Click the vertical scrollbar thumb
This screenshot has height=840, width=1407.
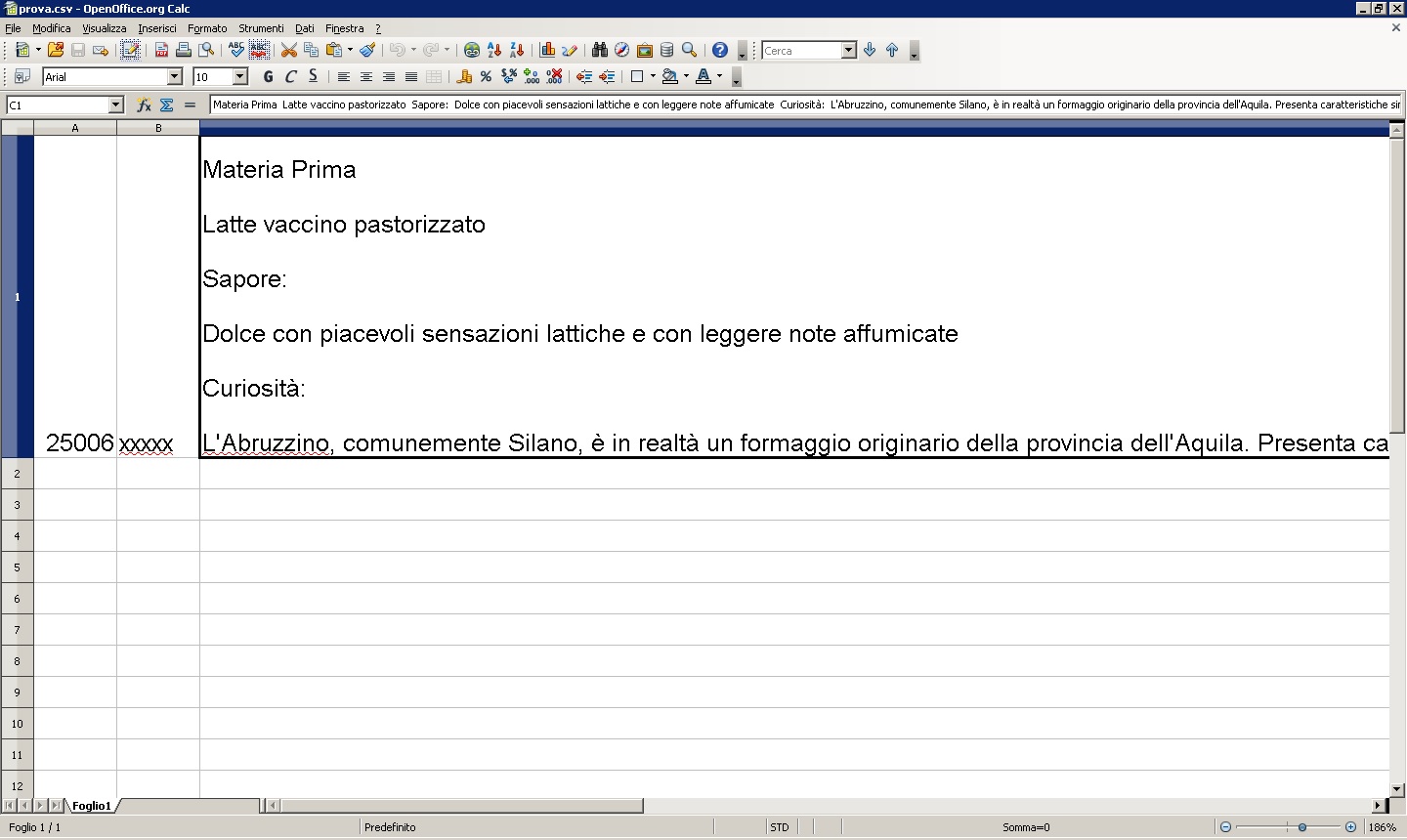click(1397, 285)
